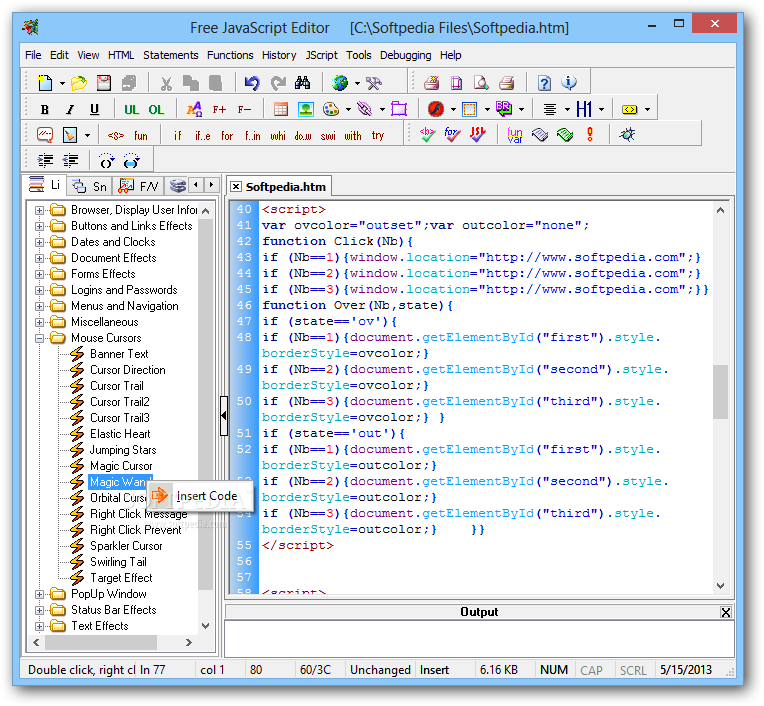The width and height of the screenshot is (764, 706).
Task: Close the Output panel
Action: [726, 612]
